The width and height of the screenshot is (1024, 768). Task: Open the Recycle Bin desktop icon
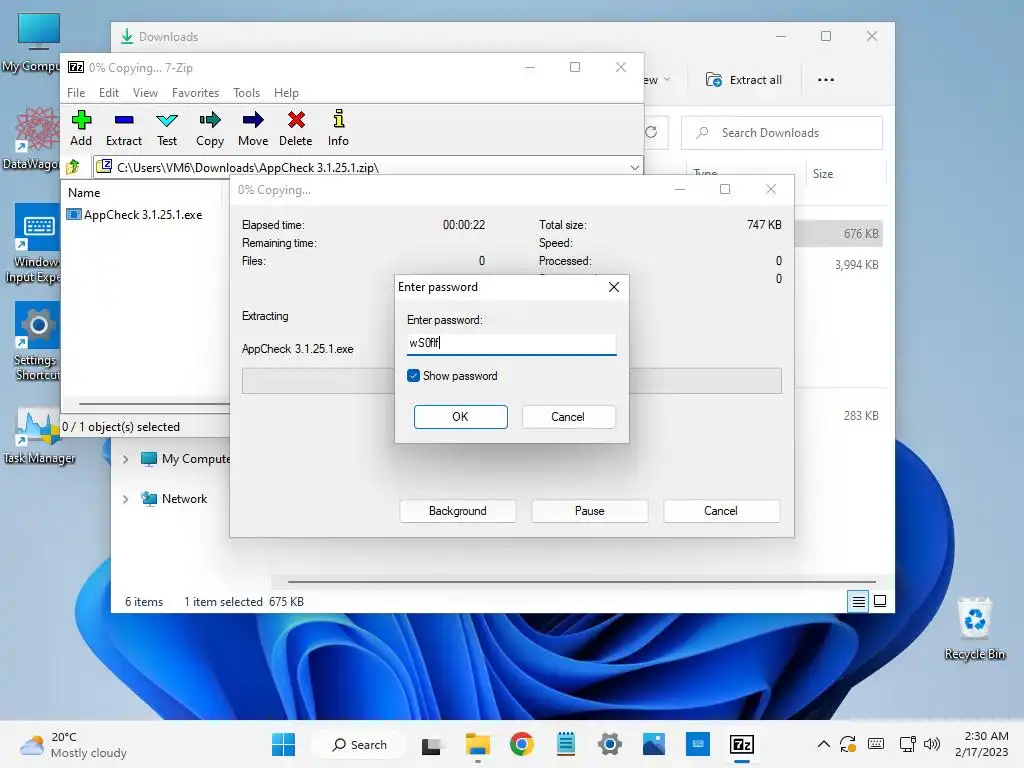point(974,629)
